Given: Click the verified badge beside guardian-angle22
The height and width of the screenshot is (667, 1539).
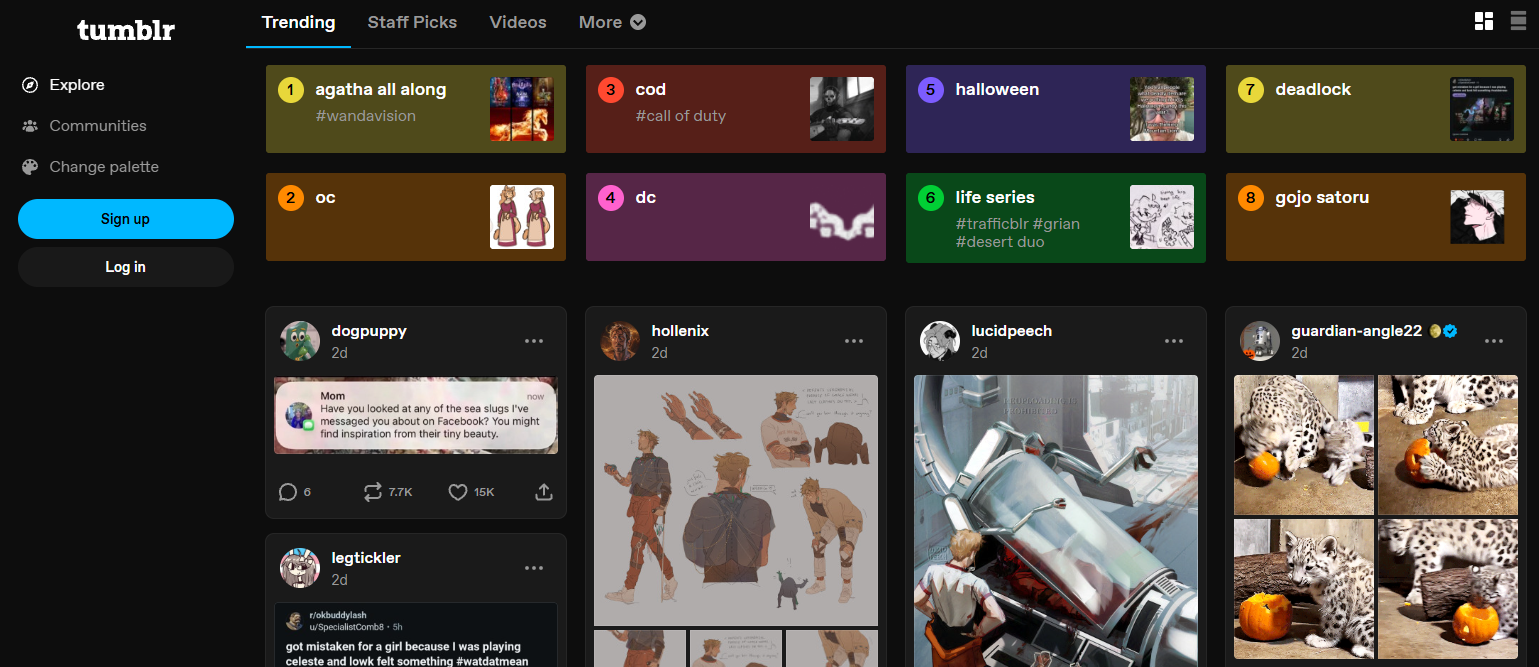Looking at the screenshot, I should [1450, 331].
